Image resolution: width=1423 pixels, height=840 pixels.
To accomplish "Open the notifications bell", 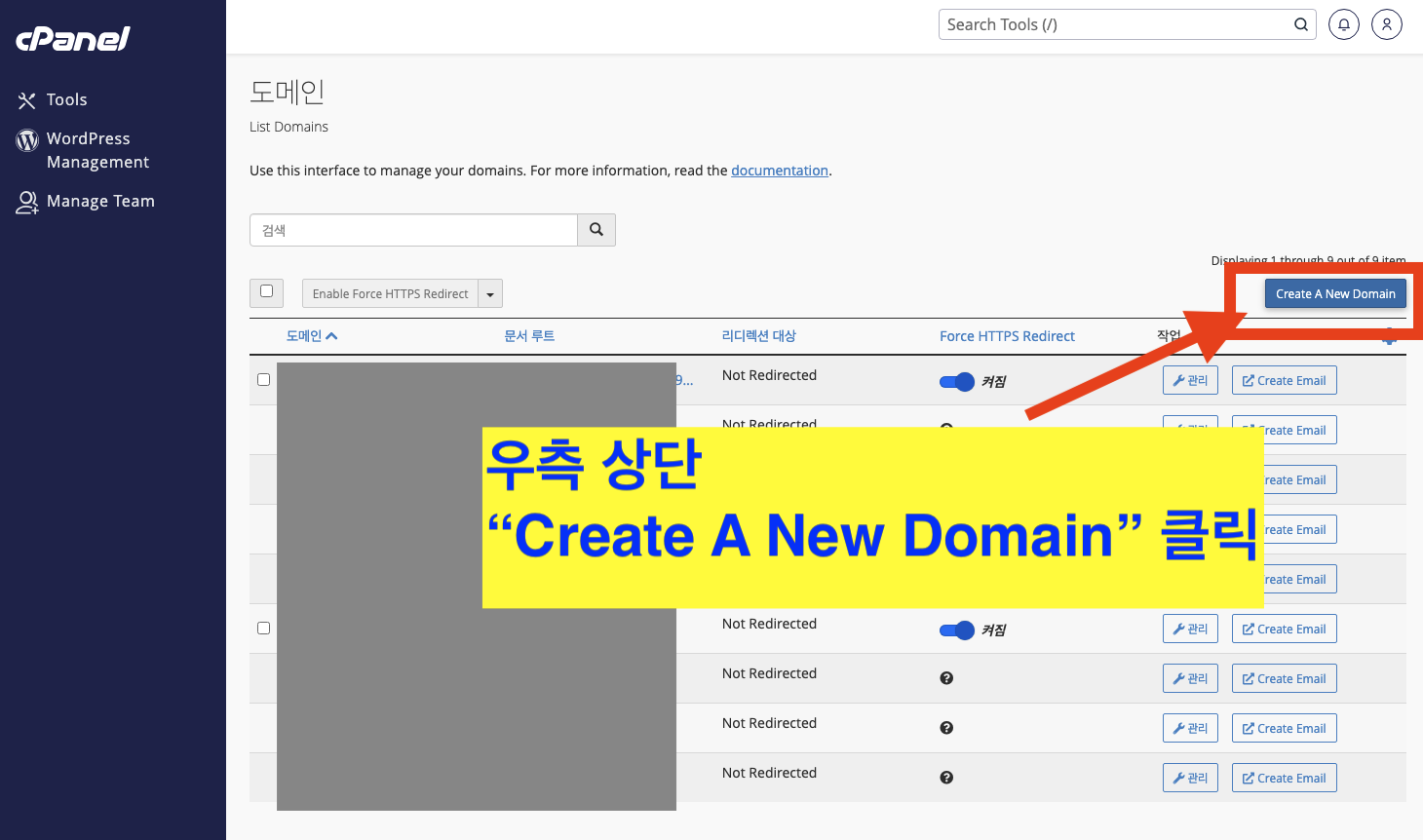I will pyautogui.click(x=1344, y=24).
